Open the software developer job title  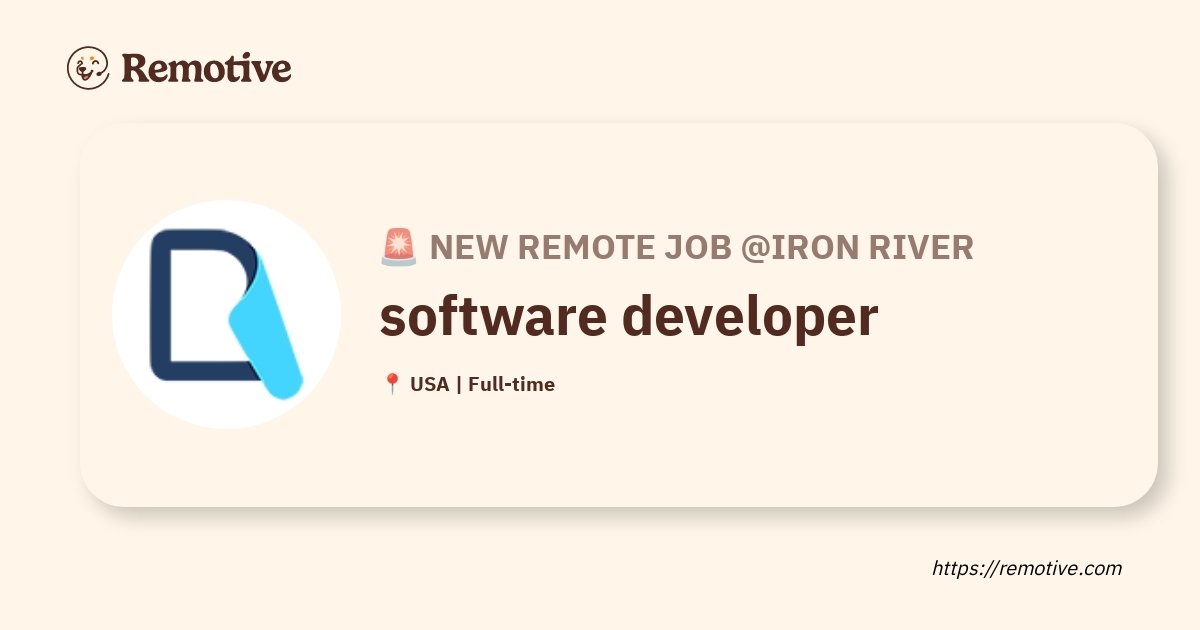(629, 316)
